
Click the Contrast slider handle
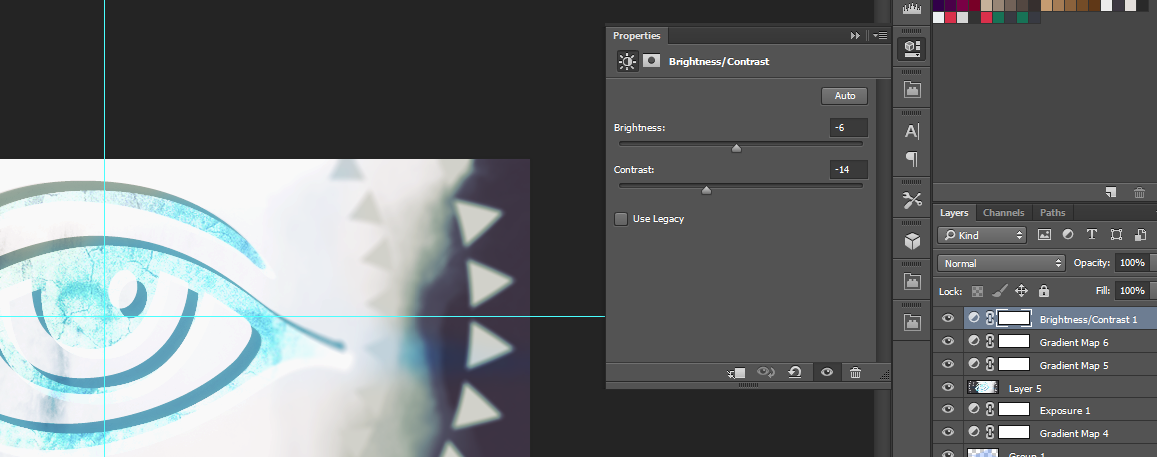pyautogui.click(x=706, y=190)
